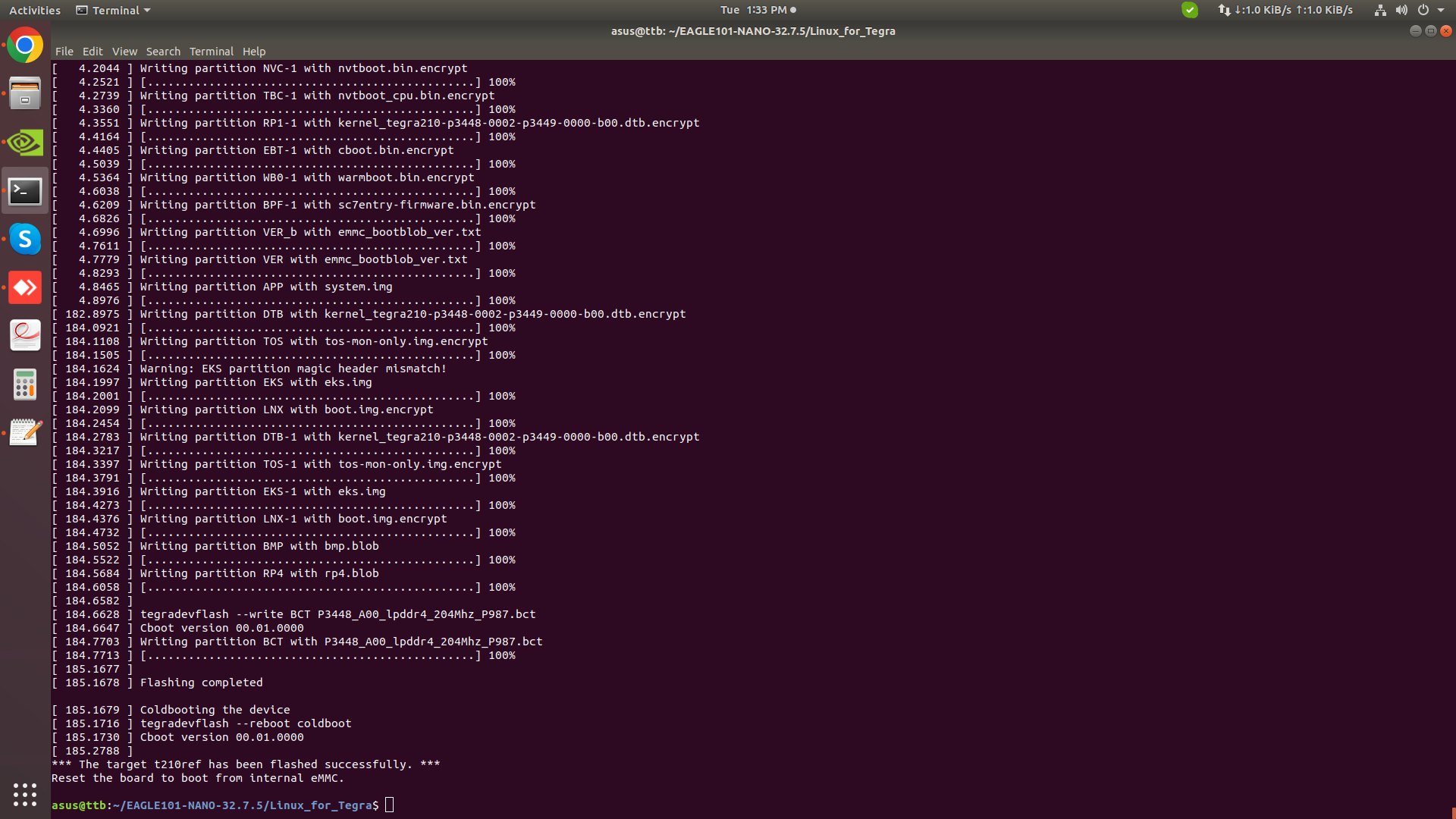Screen dimensions: 1456x819
Task: Show Applications grid button
Action: pos(25,794)
